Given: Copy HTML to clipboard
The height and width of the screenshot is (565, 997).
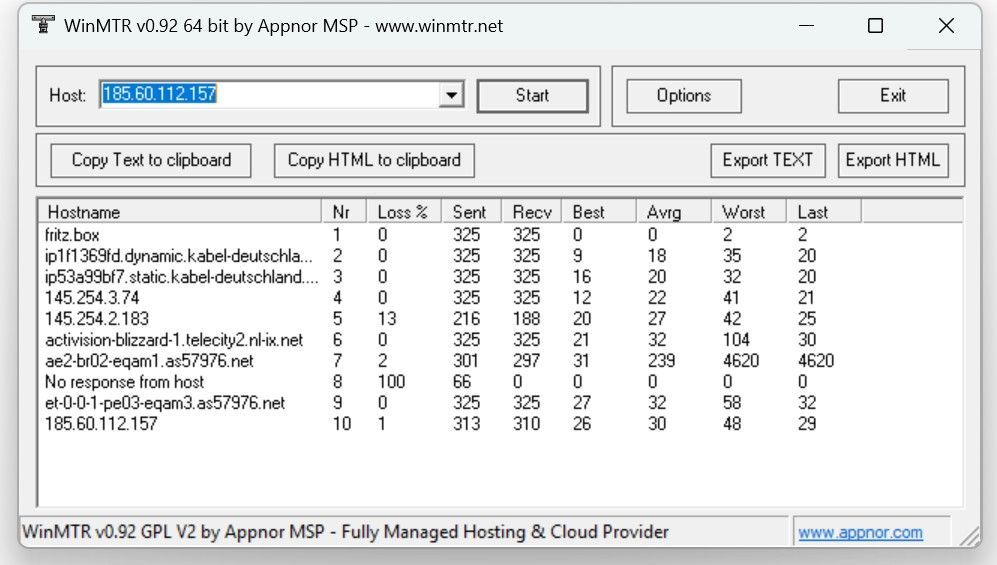Looking at the screenshot, I should [x=374, y=160].
